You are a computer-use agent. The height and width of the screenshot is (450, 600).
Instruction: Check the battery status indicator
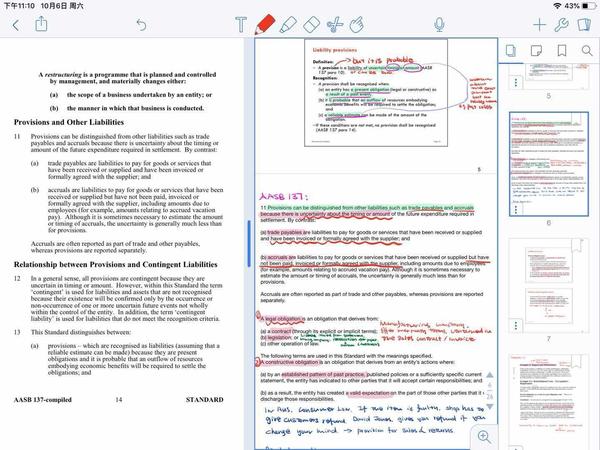(x=589, y=6)
